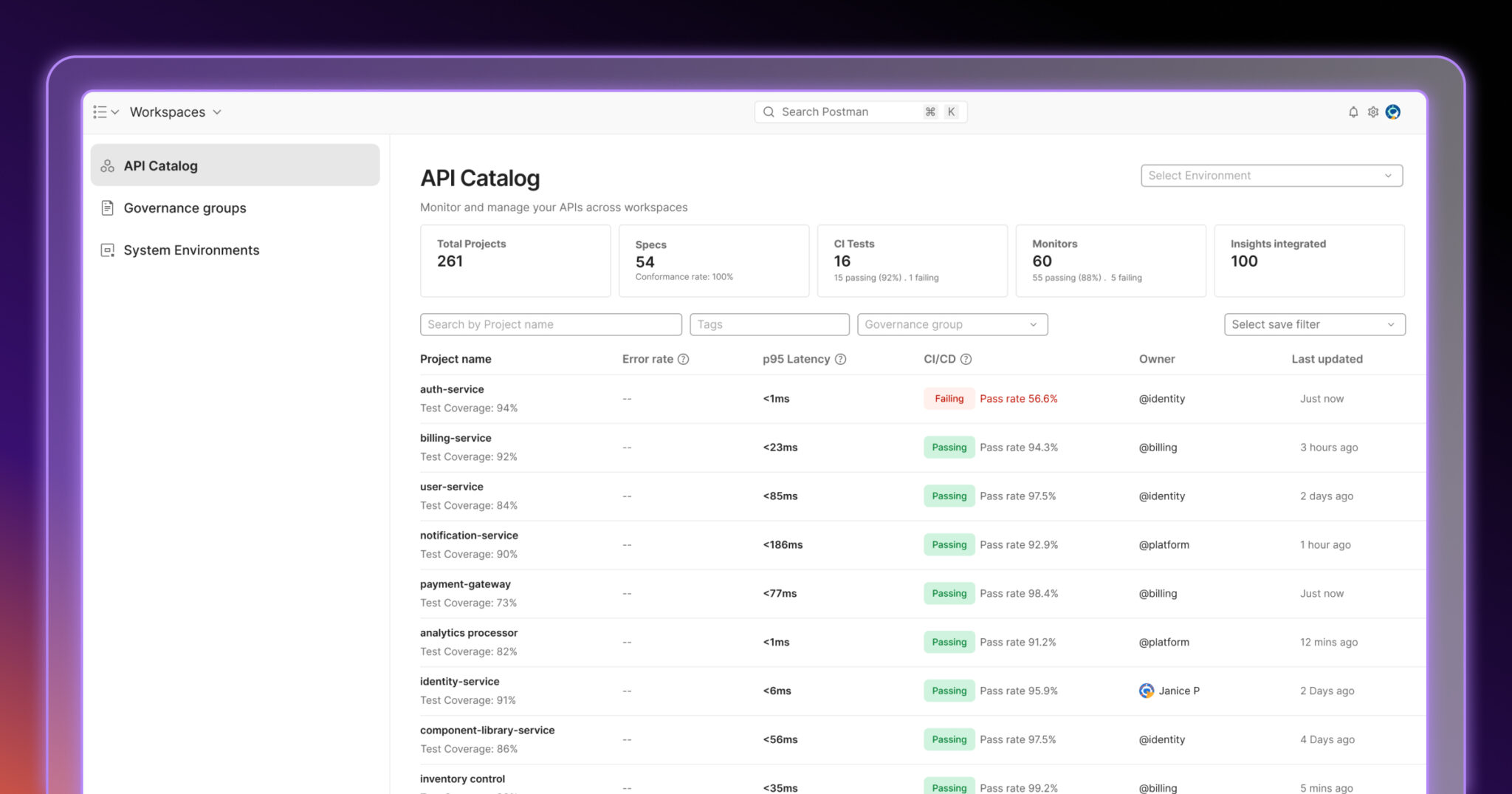Click the search magnifier icon
The height and width of the screenshot is (794, 1512).
(769, 112)
